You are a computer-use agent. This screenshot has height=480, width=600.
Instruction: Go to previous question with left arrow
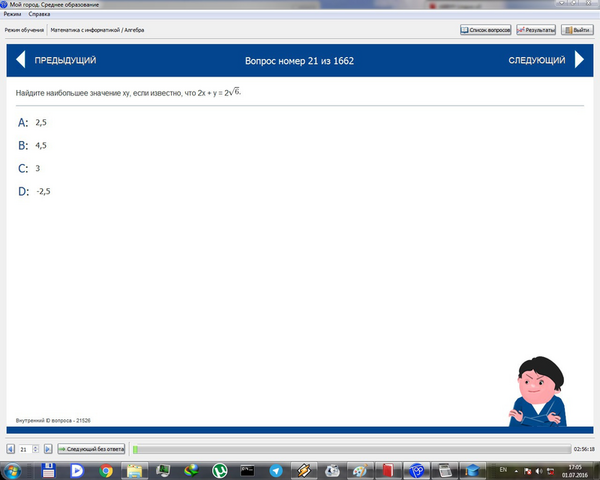(21, 60)
